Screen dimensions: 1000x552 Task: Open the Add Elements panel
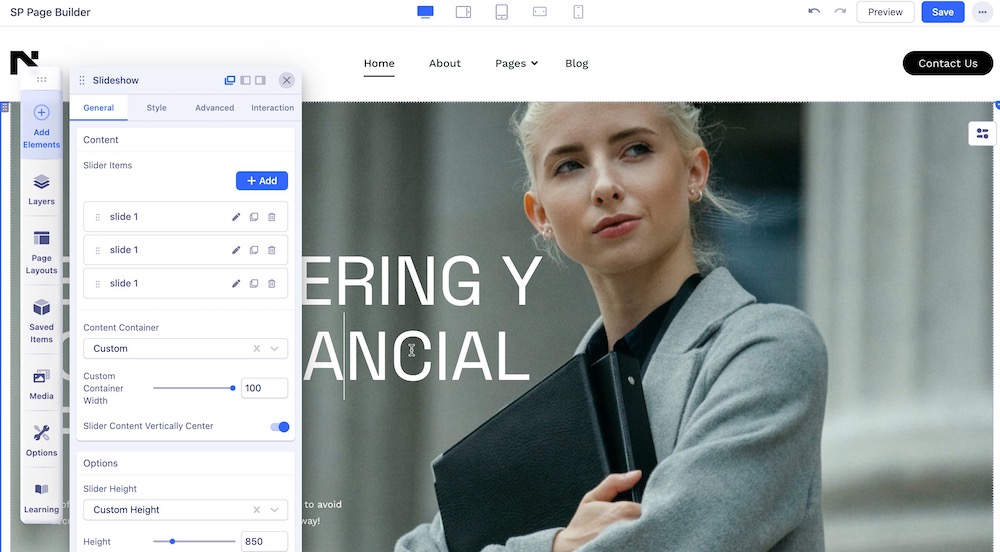(x=41, y=125)
